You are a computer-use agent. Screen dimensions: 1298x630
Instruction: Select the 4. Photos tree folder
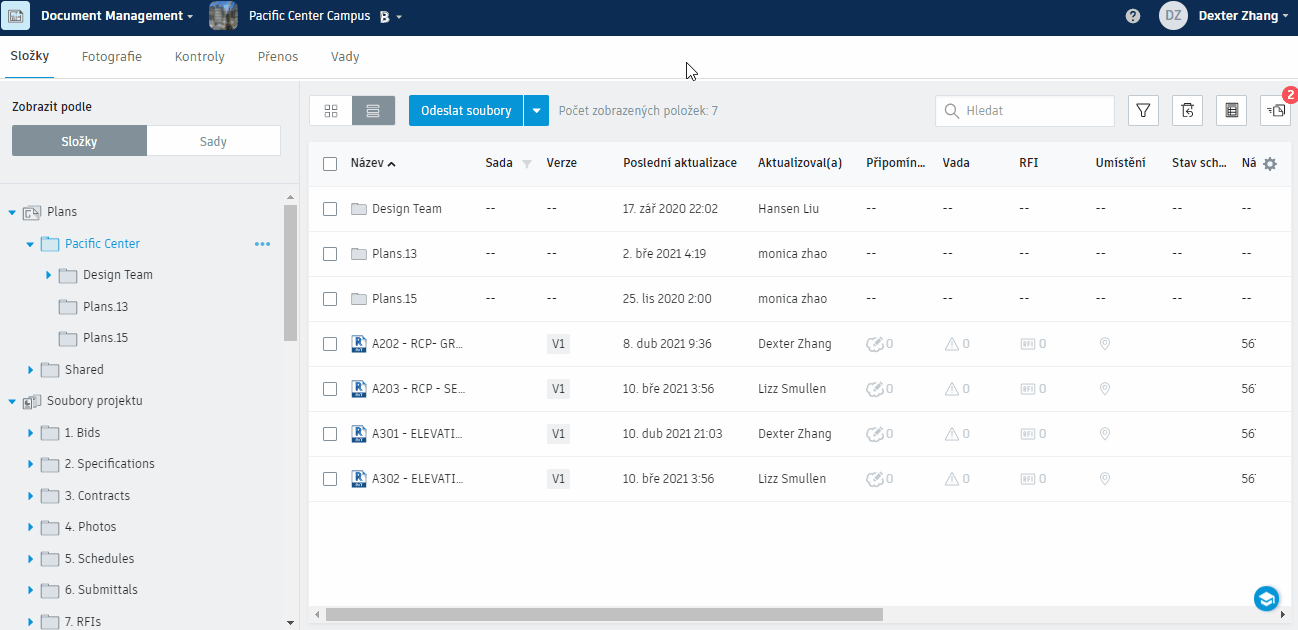(90, 527)
